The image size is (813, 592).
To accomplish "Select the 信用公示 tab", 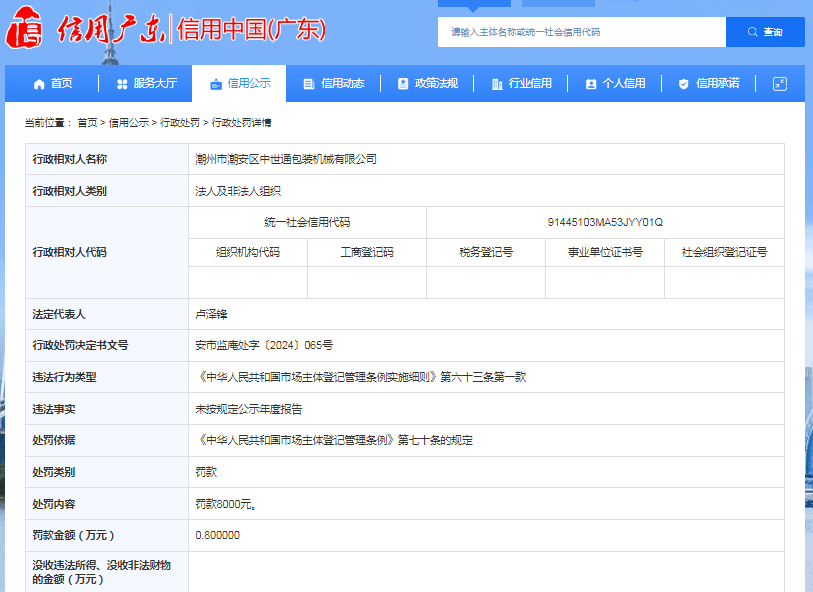I will click(239, 83).
